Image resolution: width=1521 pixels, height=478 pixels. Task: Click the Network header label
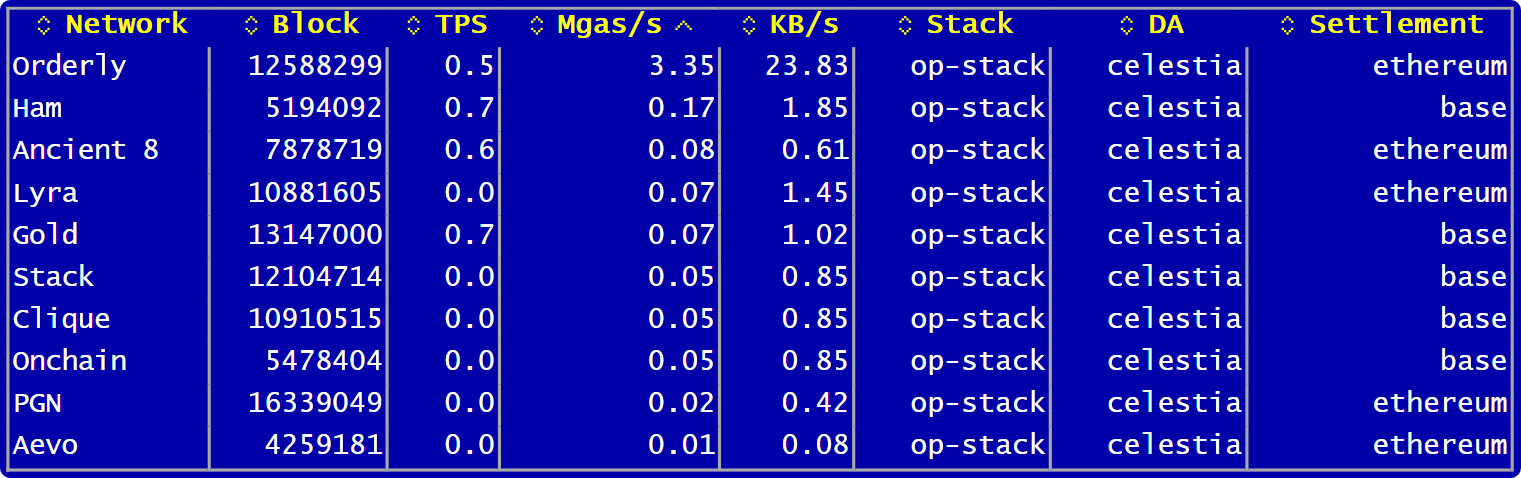tap(127, 25)
